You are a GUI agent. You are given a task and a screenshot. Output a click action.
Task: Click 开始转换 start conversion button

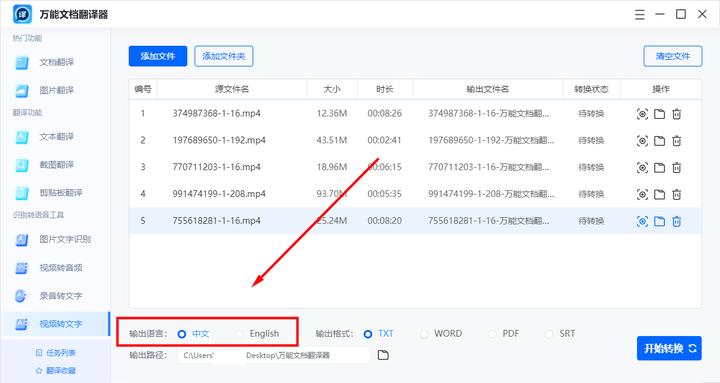[x=669, y=348]
